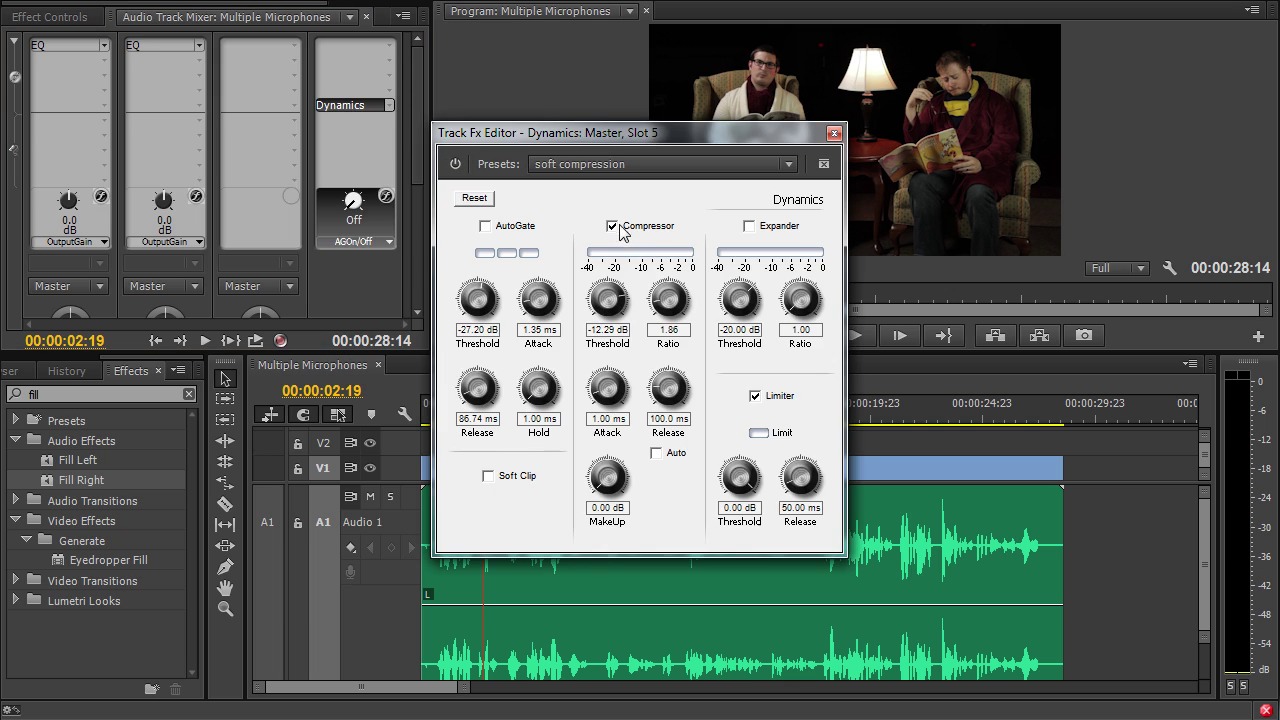The image size is (1280, 720).
Task: Click the Reset button
Action: pos(474,198)
